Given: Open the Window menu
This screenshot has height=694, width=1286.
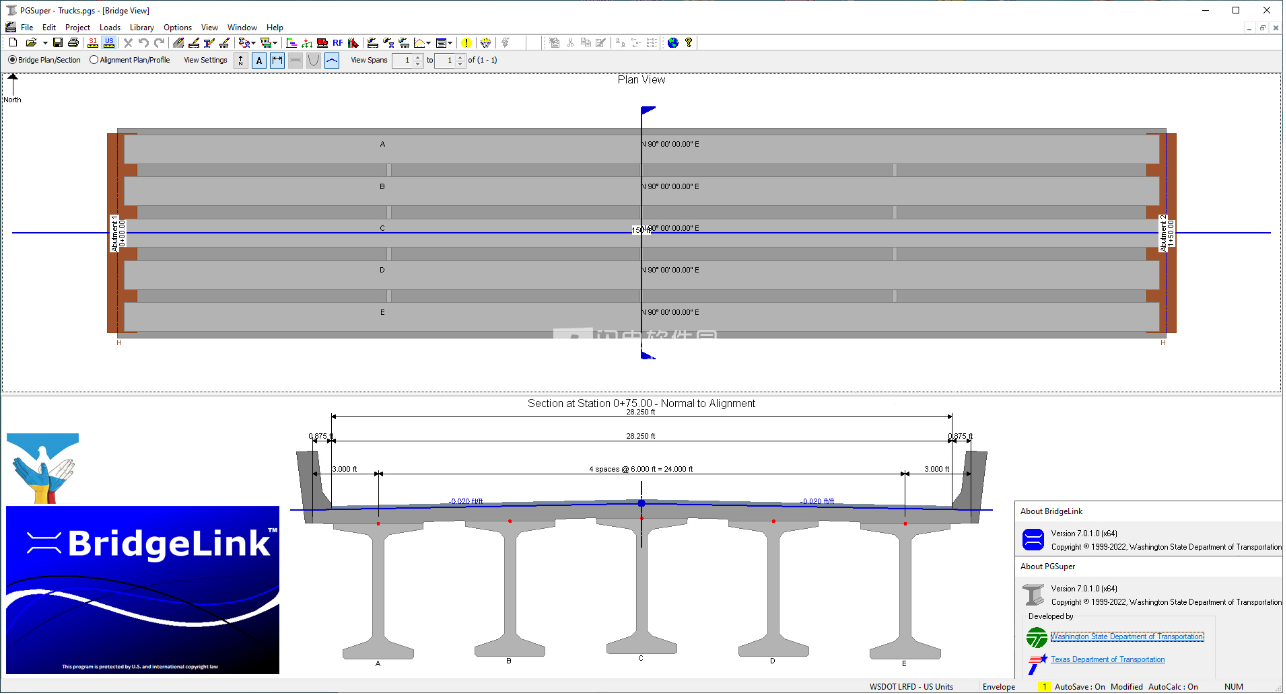Looking at the screenshot, I should click(x=242, y=27).
